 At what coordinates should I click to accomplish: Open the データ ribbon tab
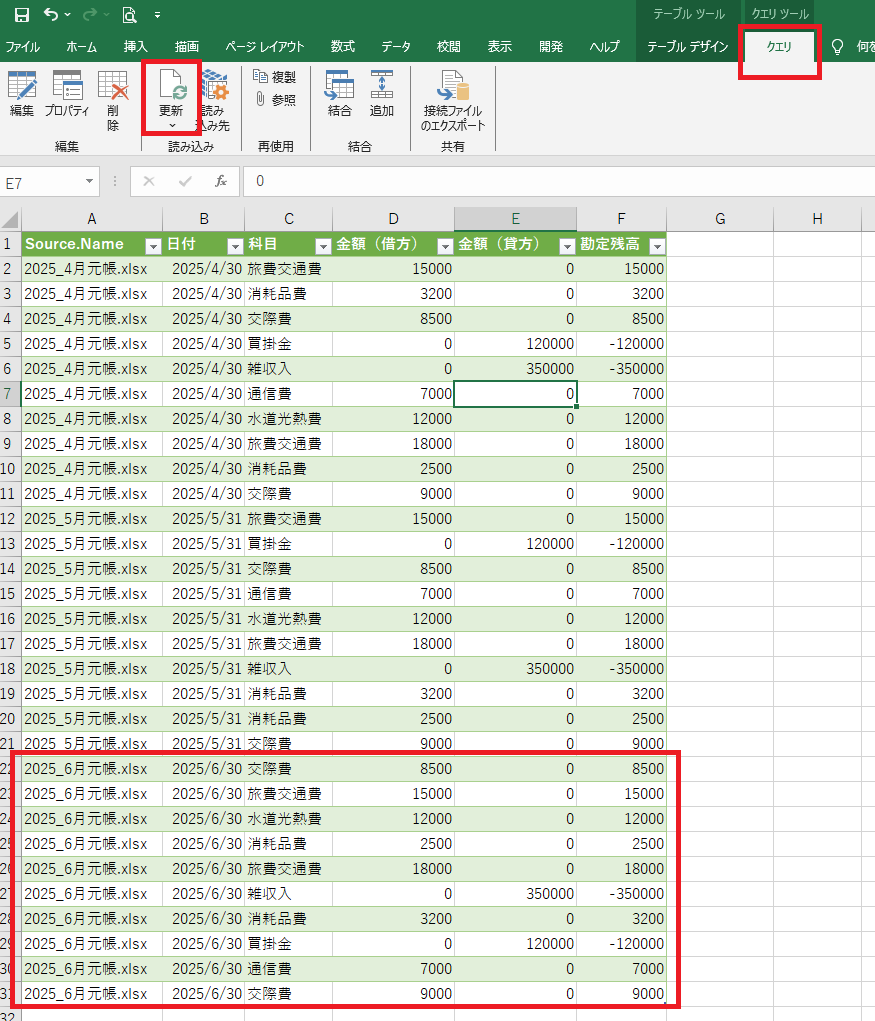[395, 47]
